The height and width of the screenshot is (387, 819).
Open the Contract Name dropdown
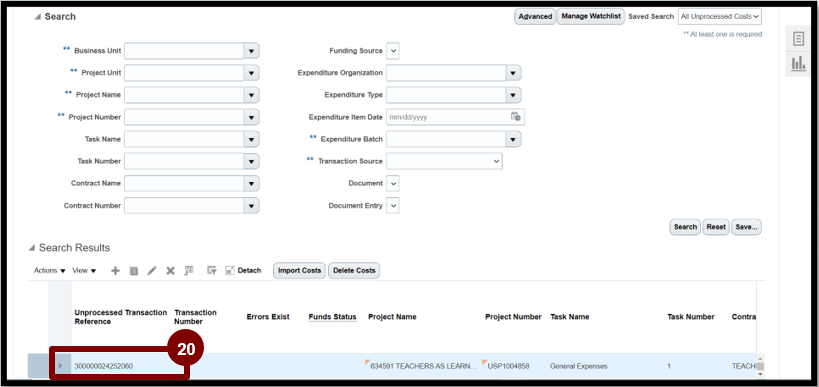[x=251, y=183]
